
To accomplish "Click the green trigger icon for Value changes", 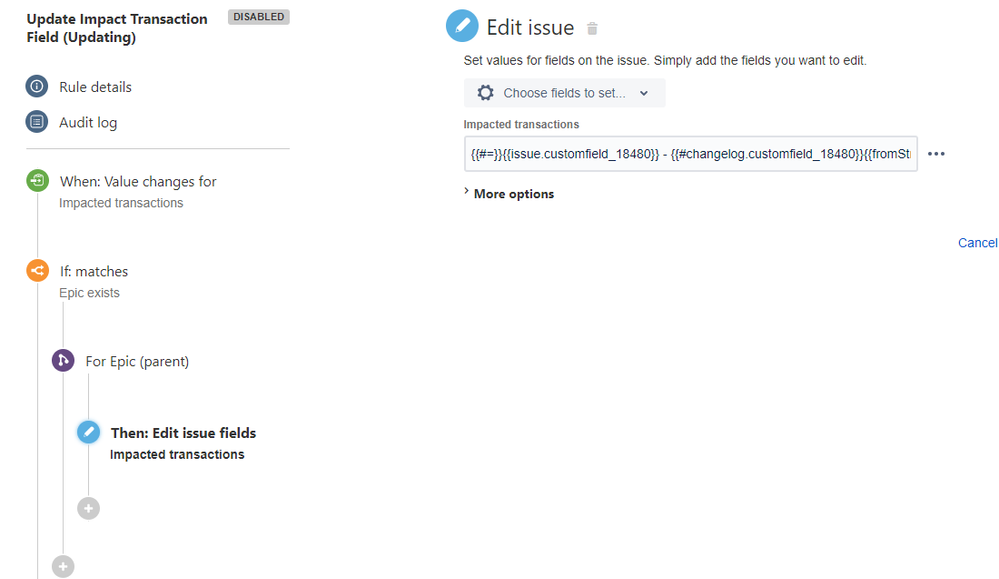I will (x=38, y=180).
